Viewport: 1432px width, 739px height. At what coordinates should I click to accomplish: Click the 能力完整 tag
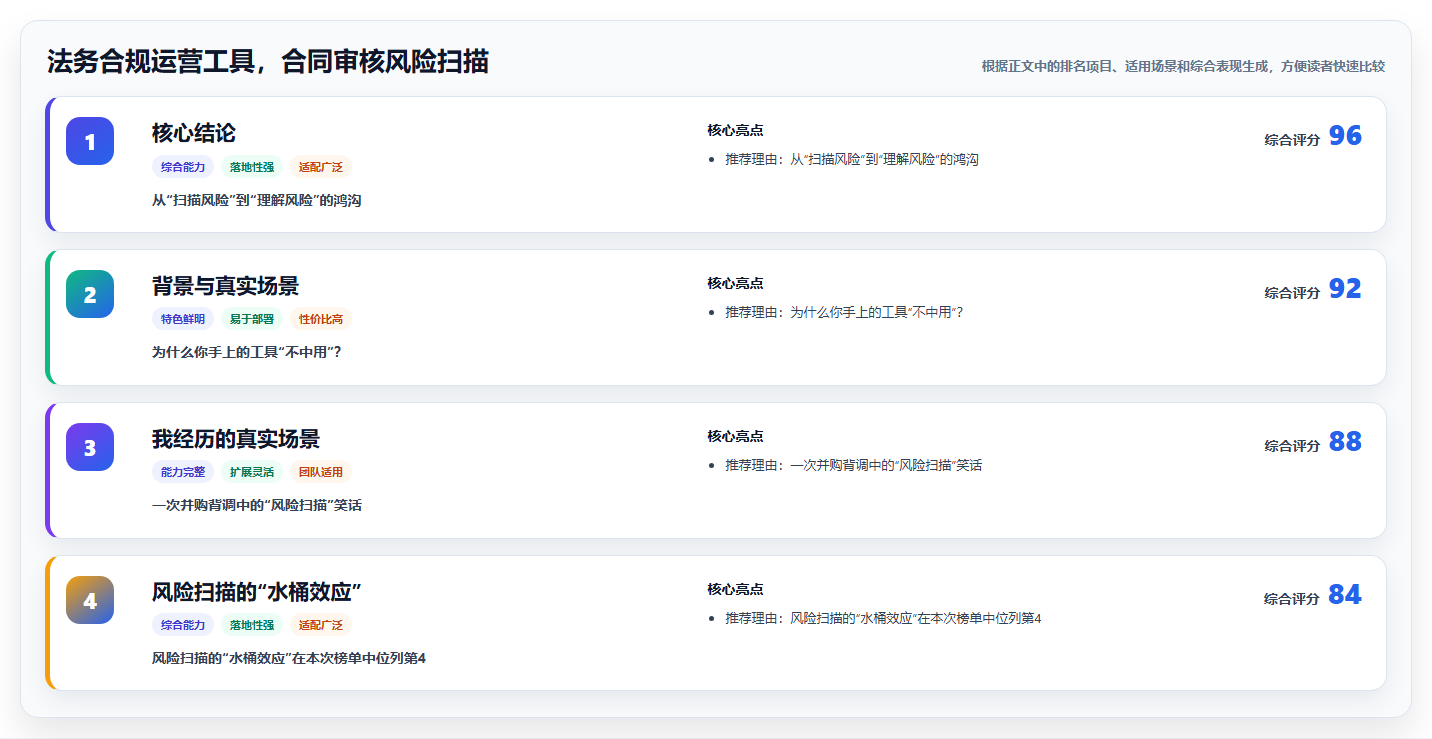[x=183, y=472]
